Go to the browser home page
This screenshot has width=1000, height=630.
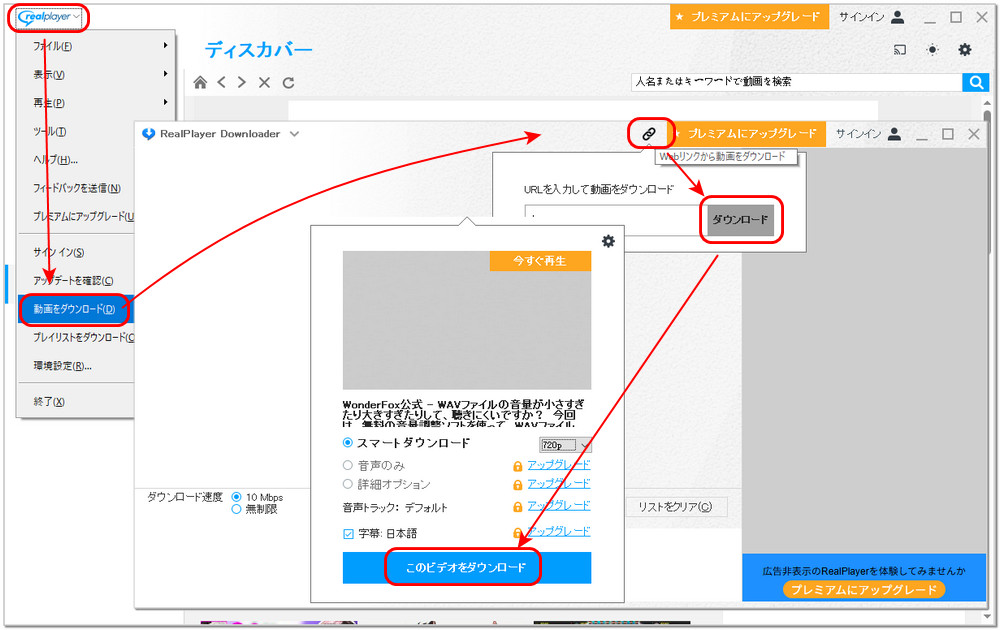[x=200, y=82]
